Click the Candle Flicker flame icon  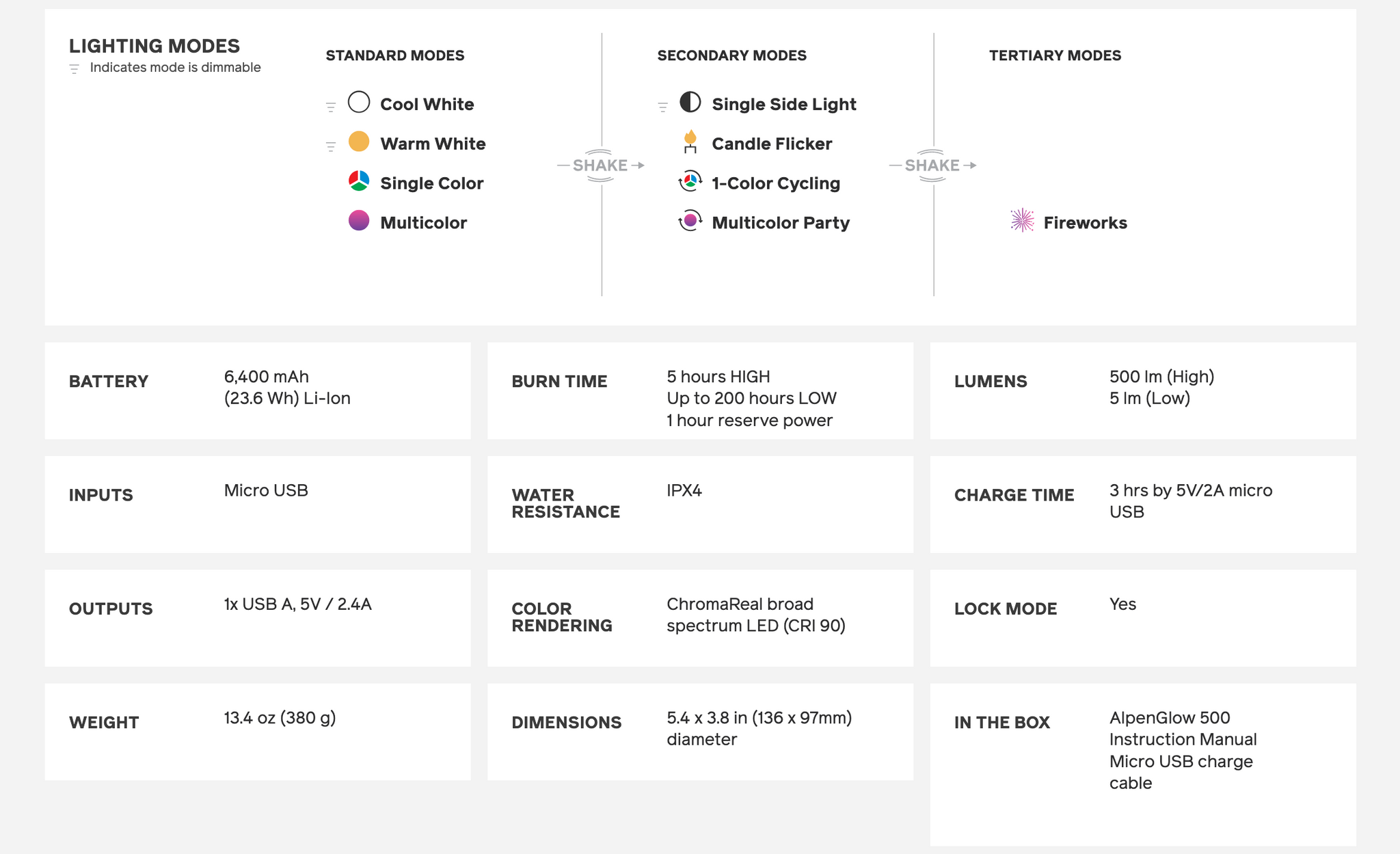point(690,142)
